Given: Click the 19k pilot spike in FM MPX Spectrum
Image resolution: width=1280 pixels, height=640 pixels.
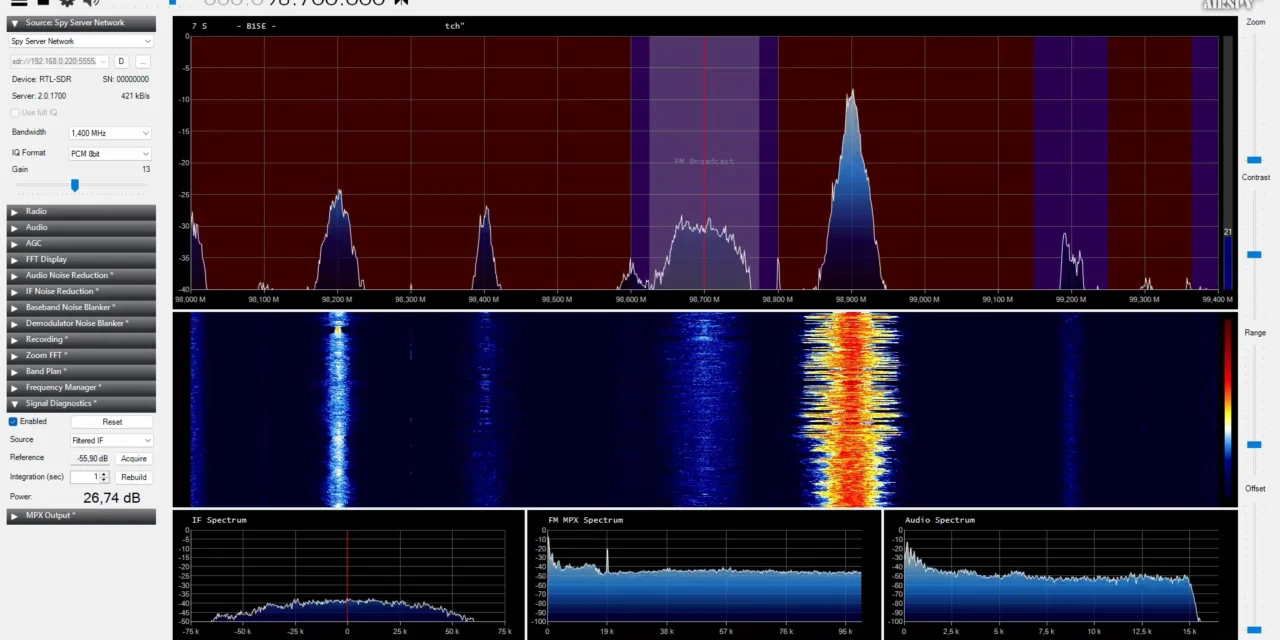Looking at the screenshot, I should 607,560.
